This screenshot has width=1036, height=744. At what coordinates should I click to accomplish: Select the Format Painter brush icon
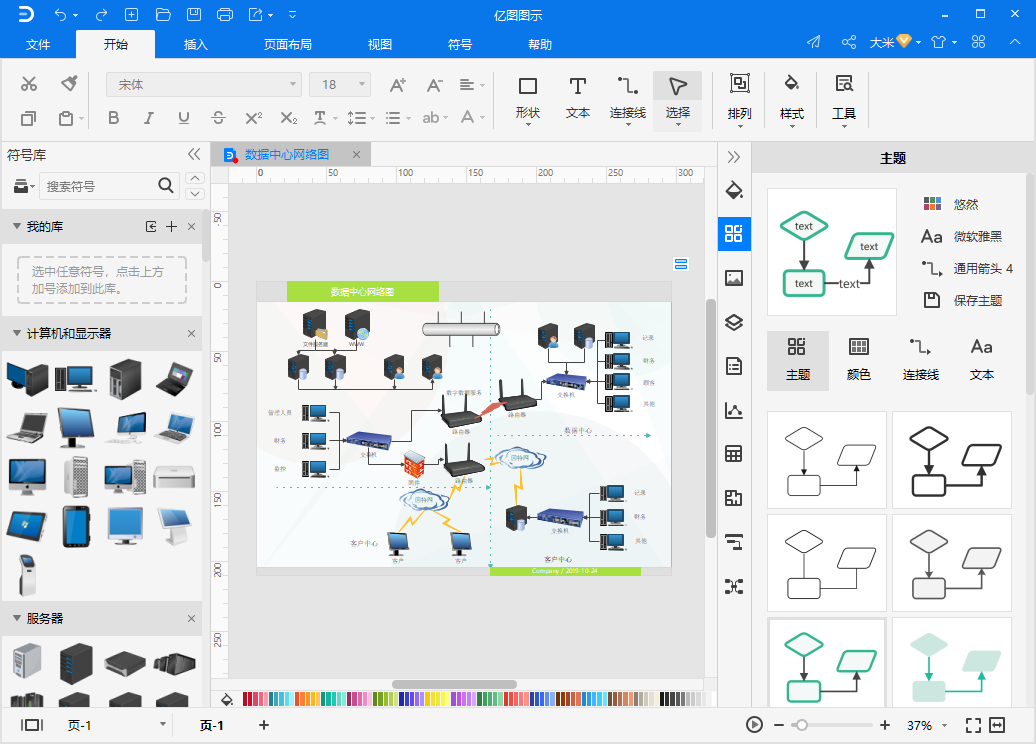point(69,84)
